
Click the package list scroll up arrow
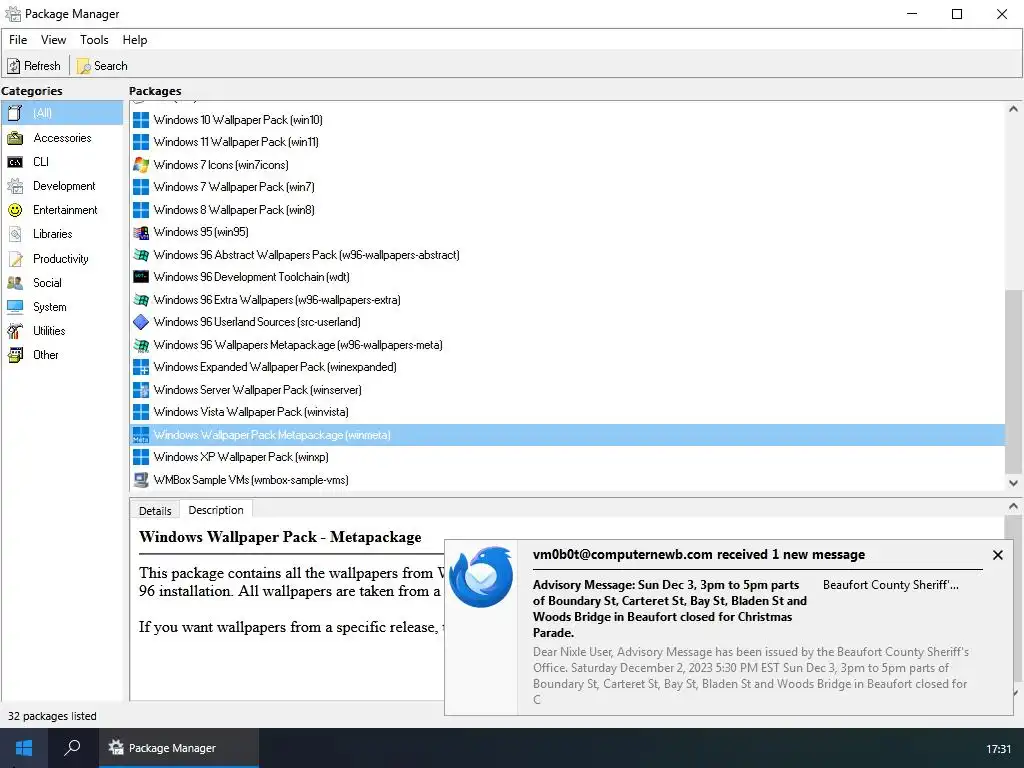tap(1013, 109)
